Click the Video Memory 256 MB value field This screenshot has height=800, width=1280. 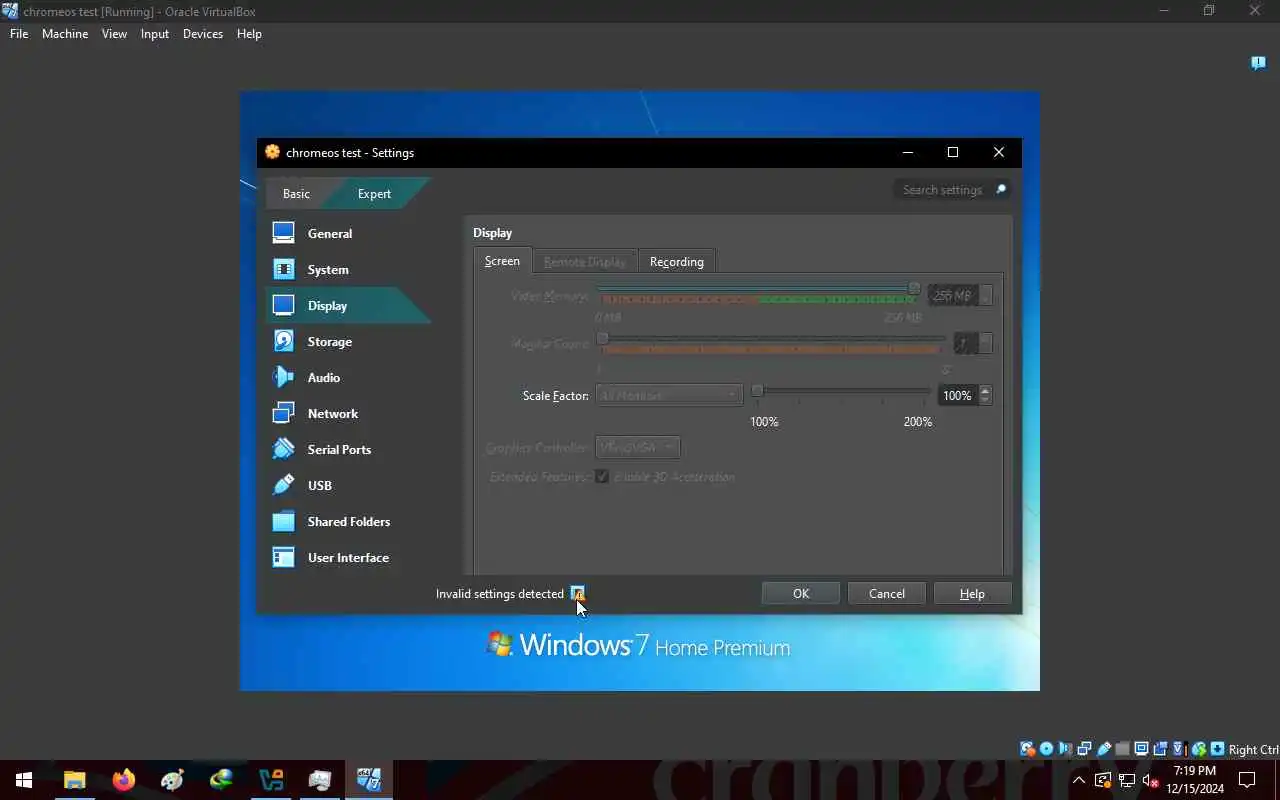coord(953,295)
